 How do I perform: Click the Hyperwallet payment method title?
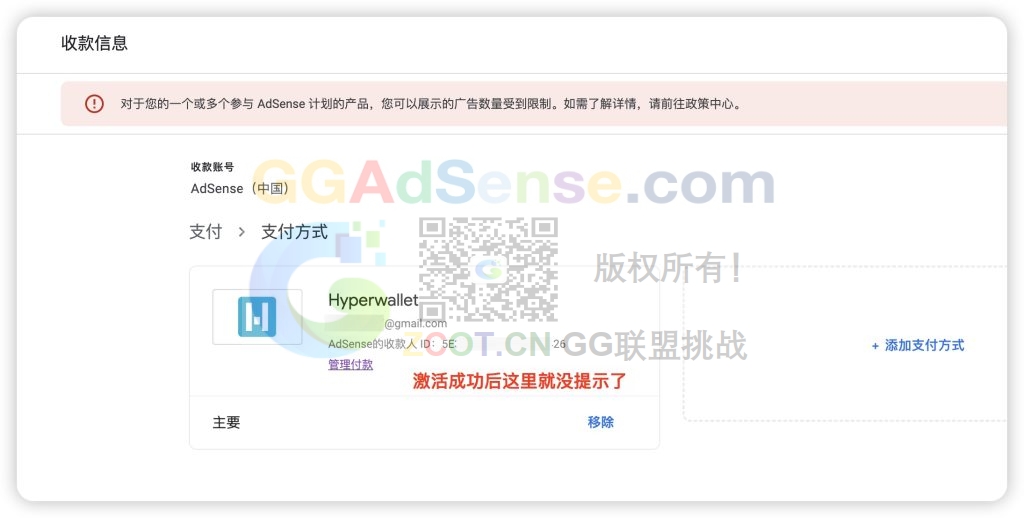pos(373,300)
